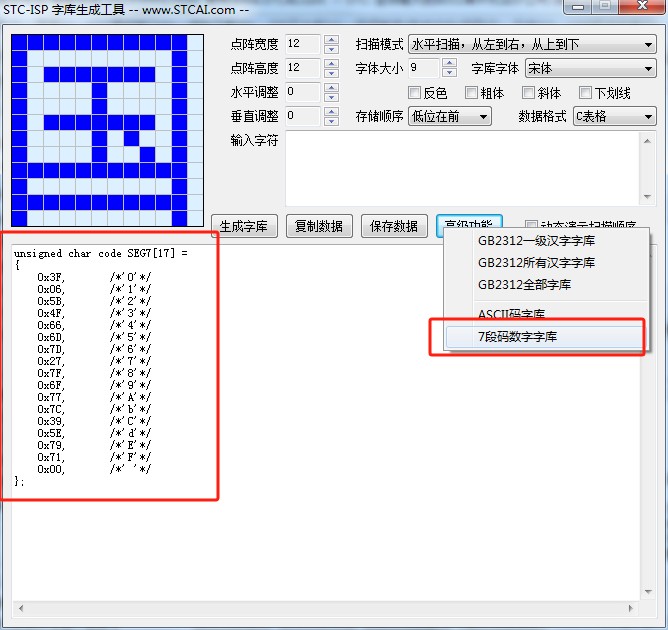This screenshot has height=630, width=668.
Task: Increase the 垂直调整 value with up arrow
Action: point(331,111)
